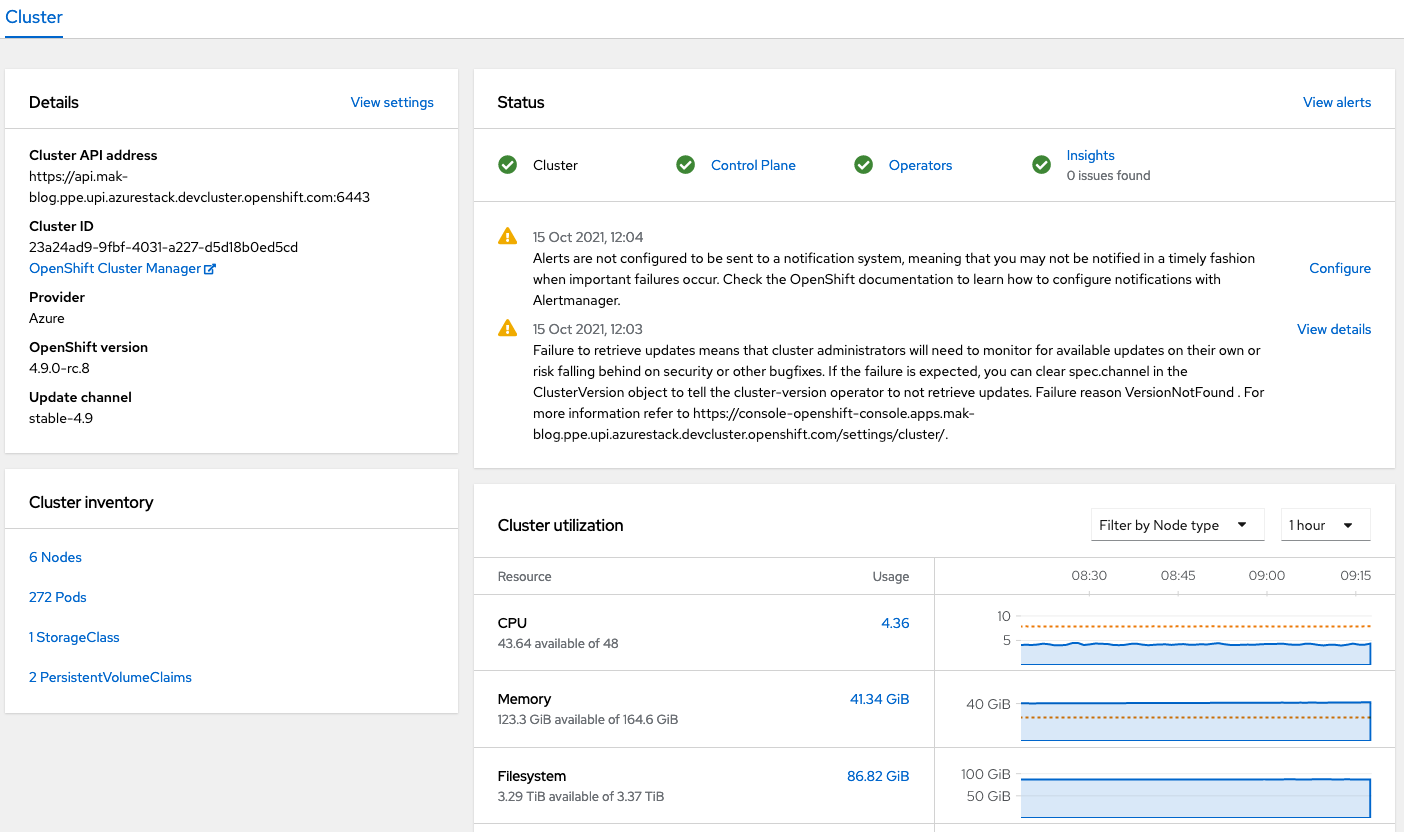
Task: Click the Control Plane health status icon
Action: 685,164
